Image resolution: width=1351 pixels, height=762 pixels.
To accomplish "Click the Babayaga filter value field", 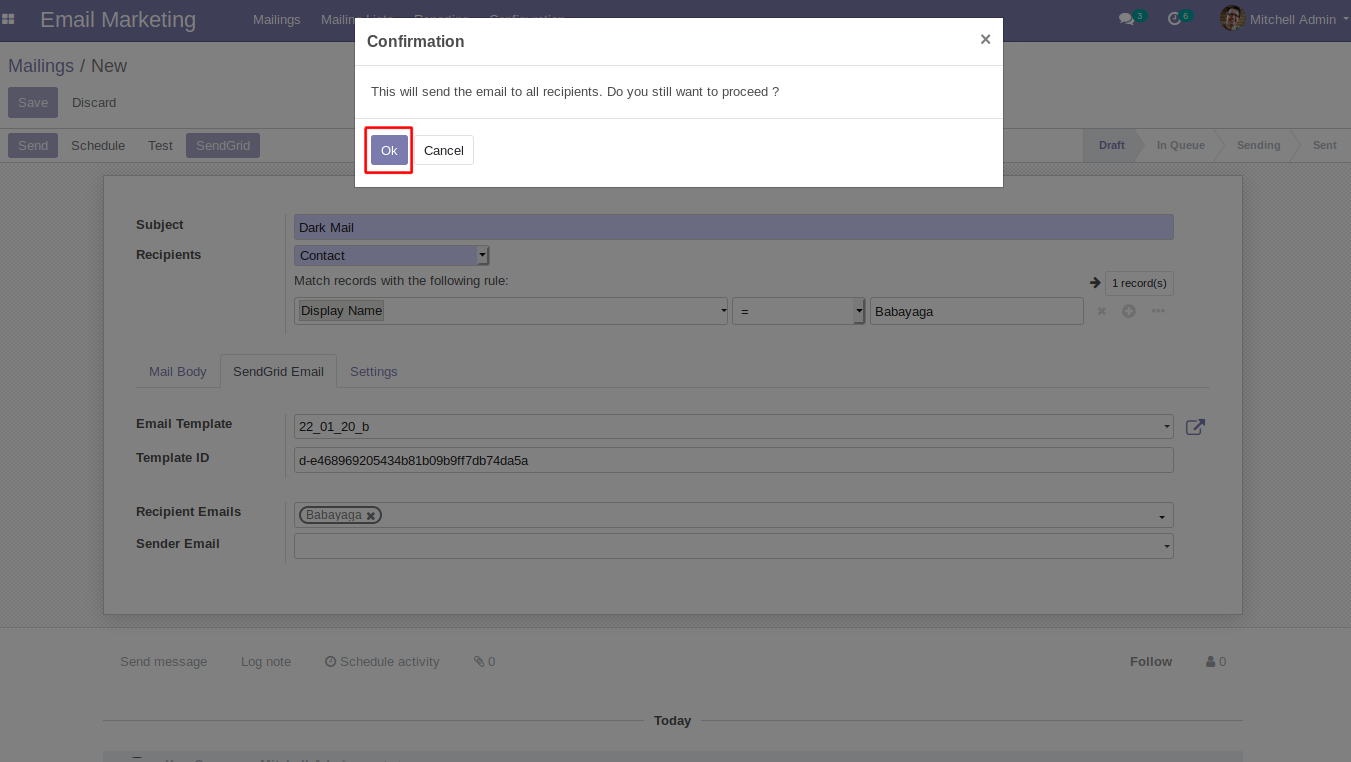I will tap(977, 311).
